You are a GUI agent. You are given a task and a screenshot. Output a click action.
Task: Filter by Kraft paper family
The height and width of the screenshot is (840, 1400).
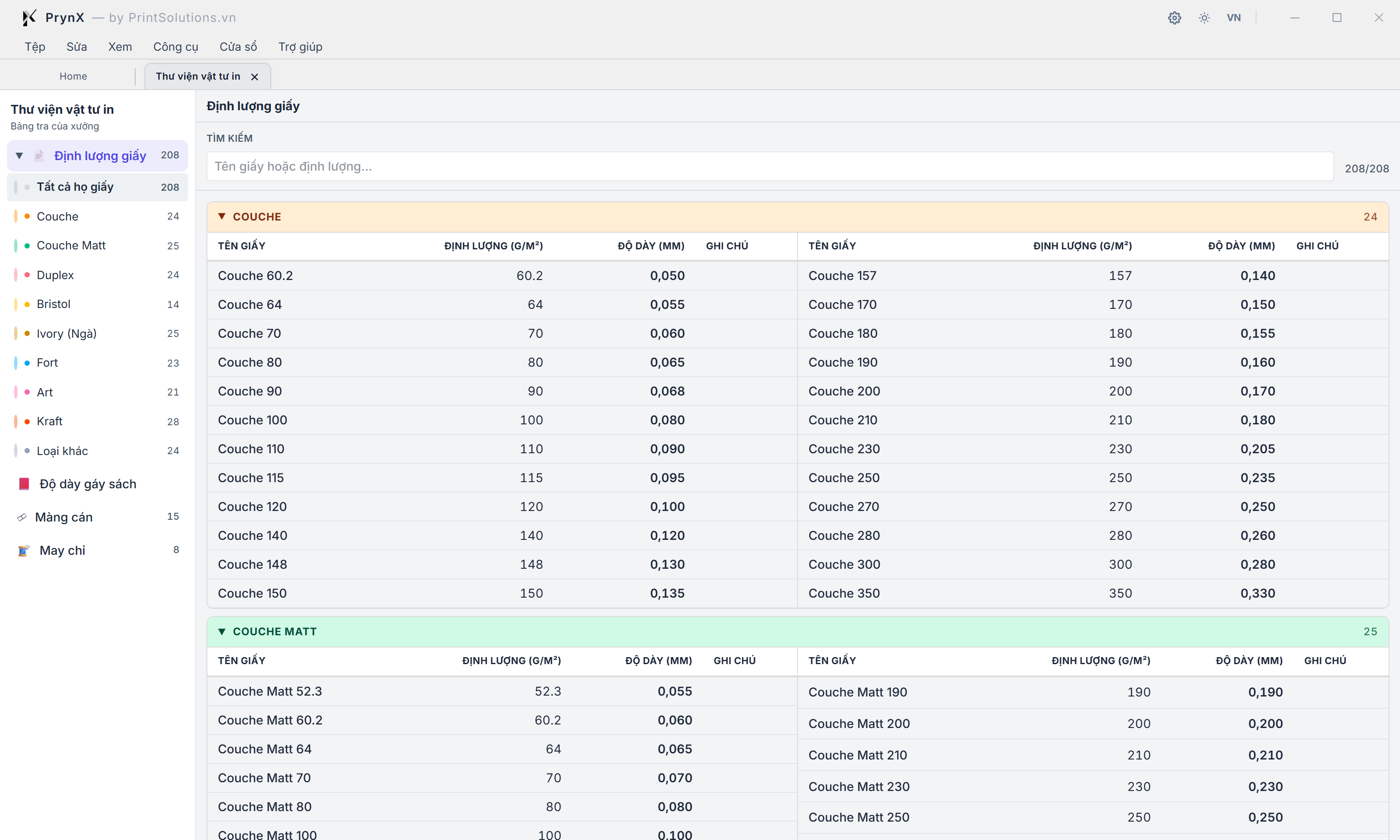97,421
